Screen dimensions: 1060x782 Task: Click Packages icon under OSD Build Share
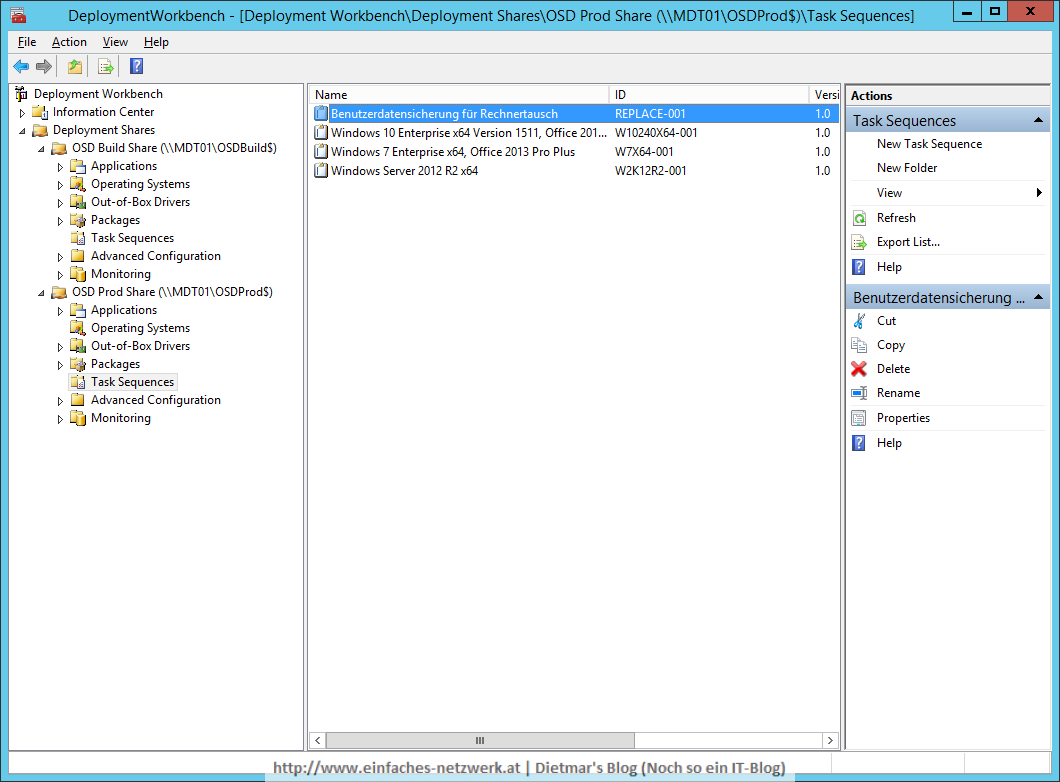(78, 220)
